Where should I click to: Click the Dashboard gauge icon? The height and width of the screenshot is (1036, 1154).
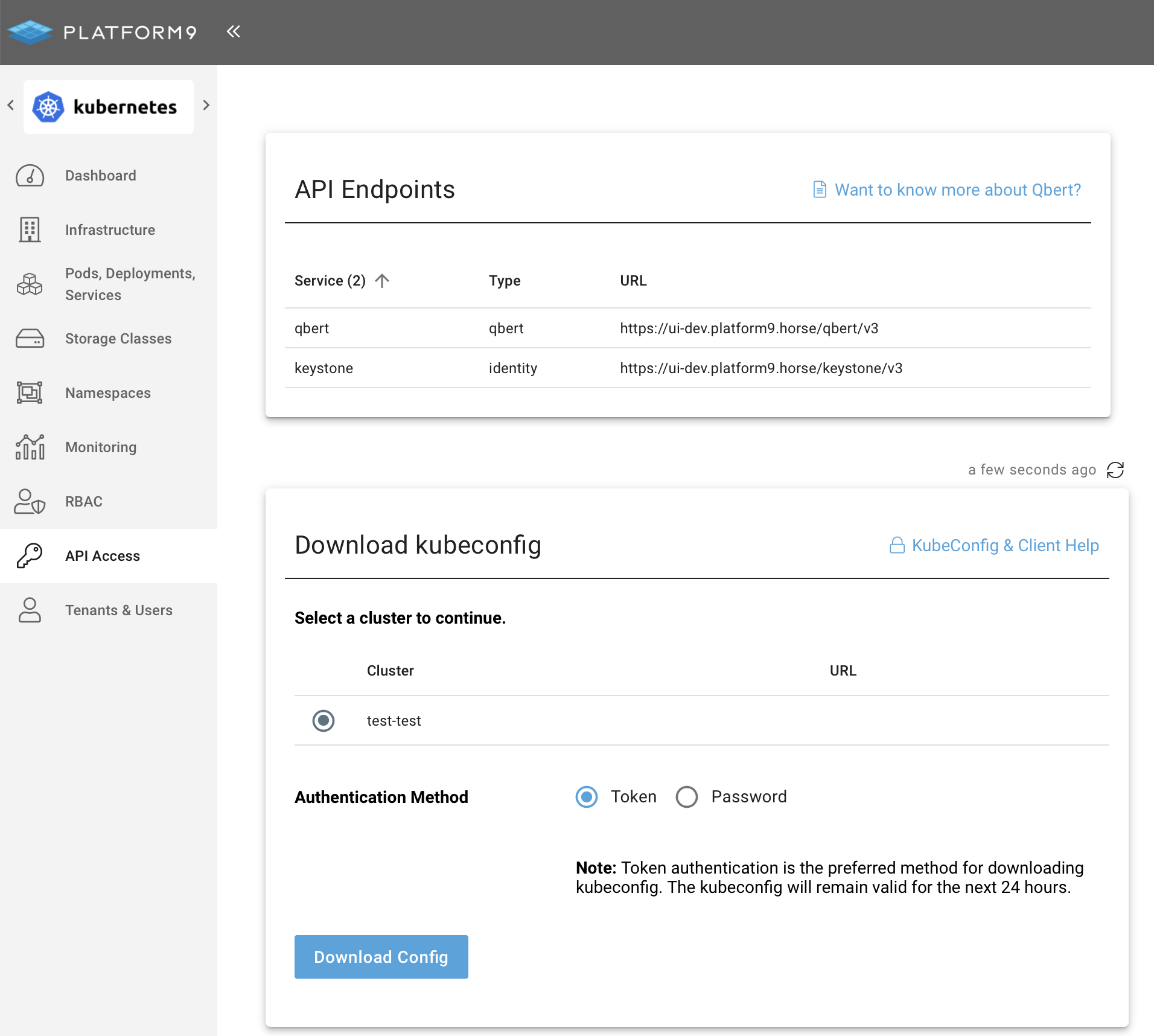[30, 176]
